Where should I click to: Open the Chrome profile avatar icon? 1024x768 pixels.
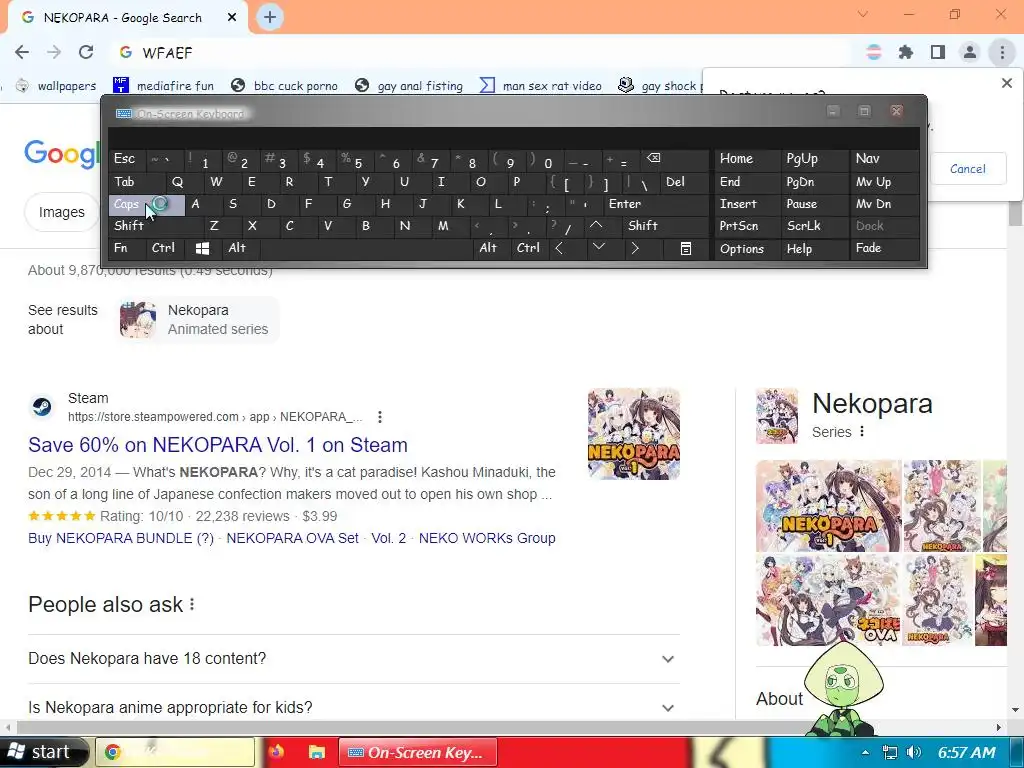coord(970,52)
